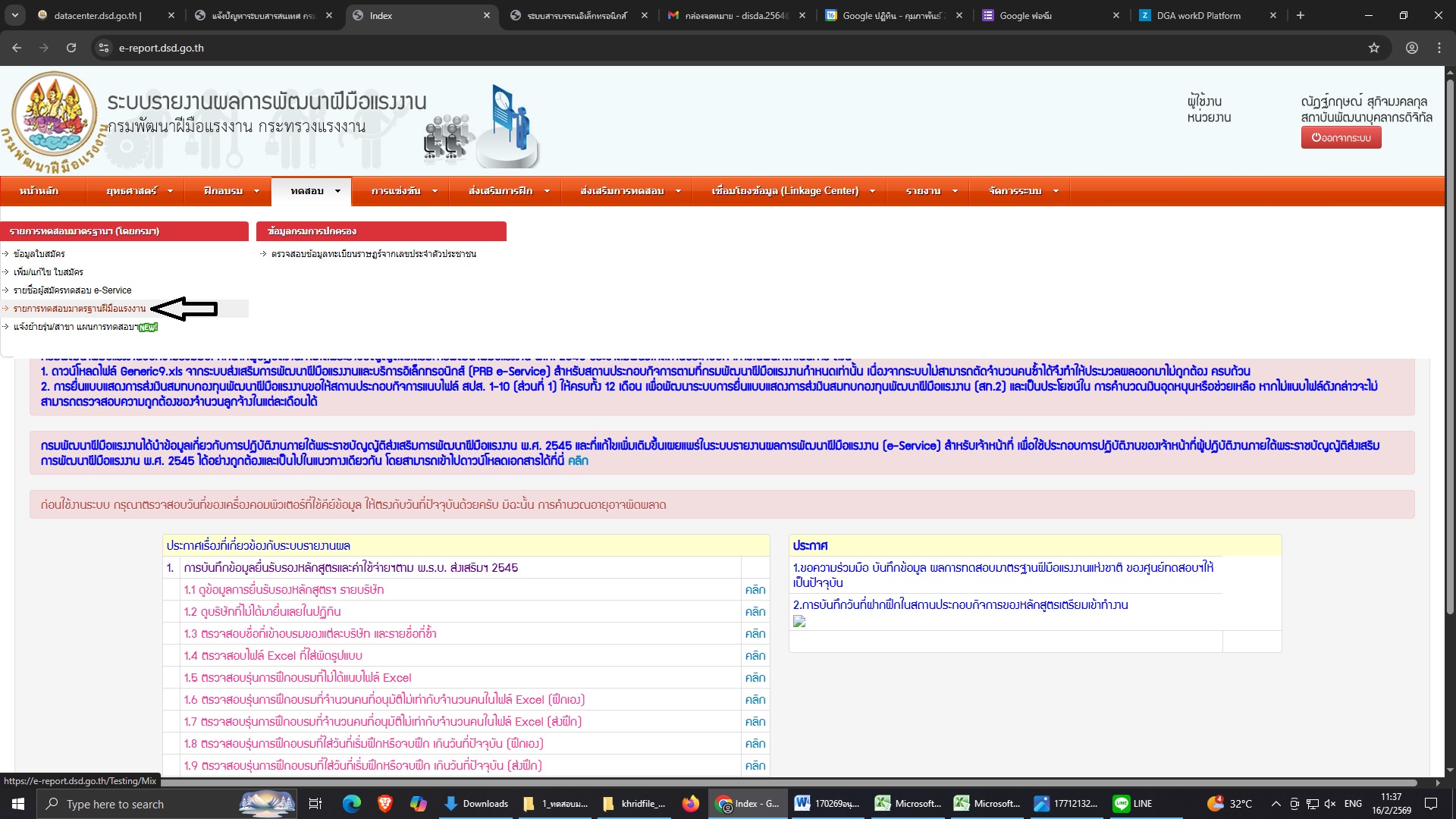Open Task View icon on taskbar

(x=315, y=804)
